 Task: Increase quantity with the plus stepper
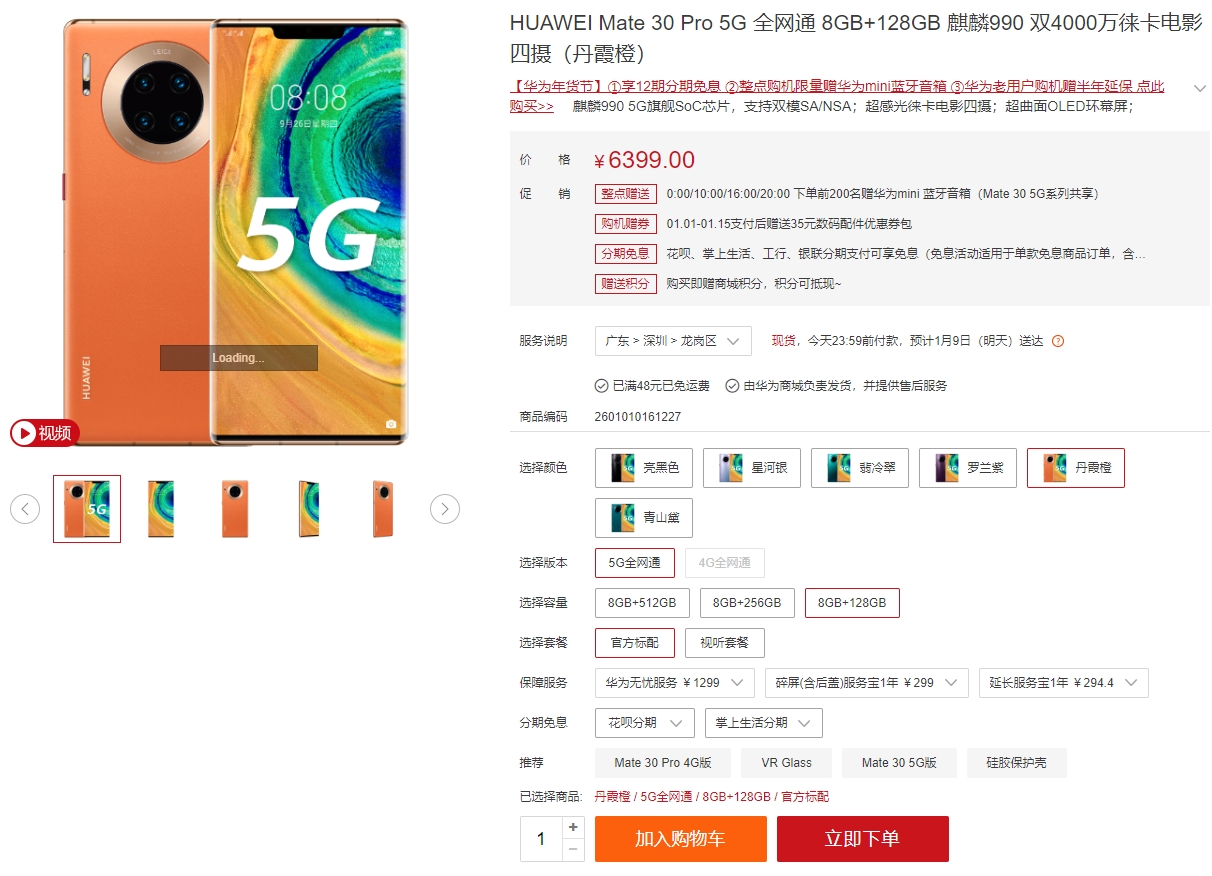click(x=573, y=827)
